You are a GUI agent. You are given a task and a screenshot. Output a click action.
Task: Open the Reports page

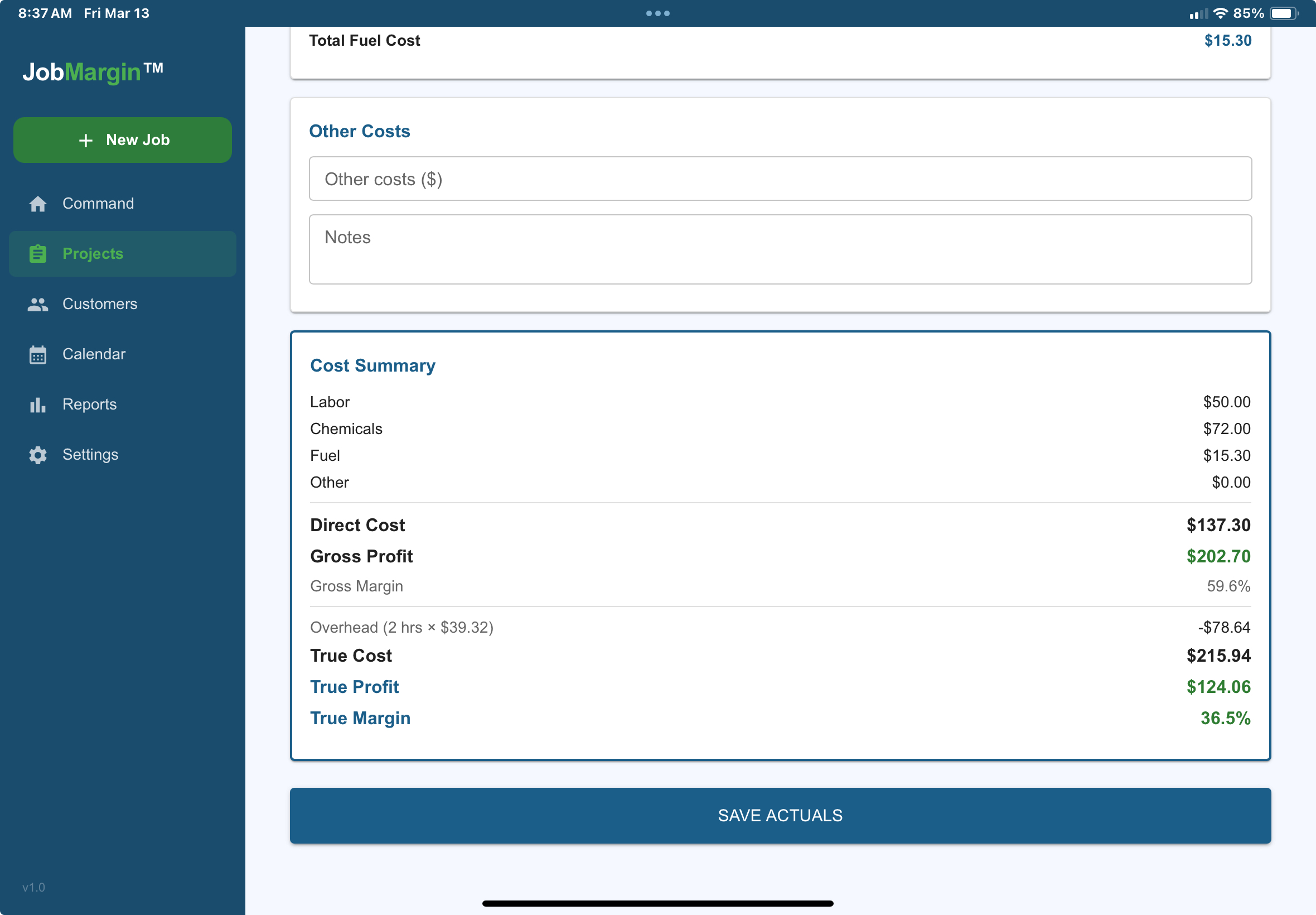[x=89, y=404]
